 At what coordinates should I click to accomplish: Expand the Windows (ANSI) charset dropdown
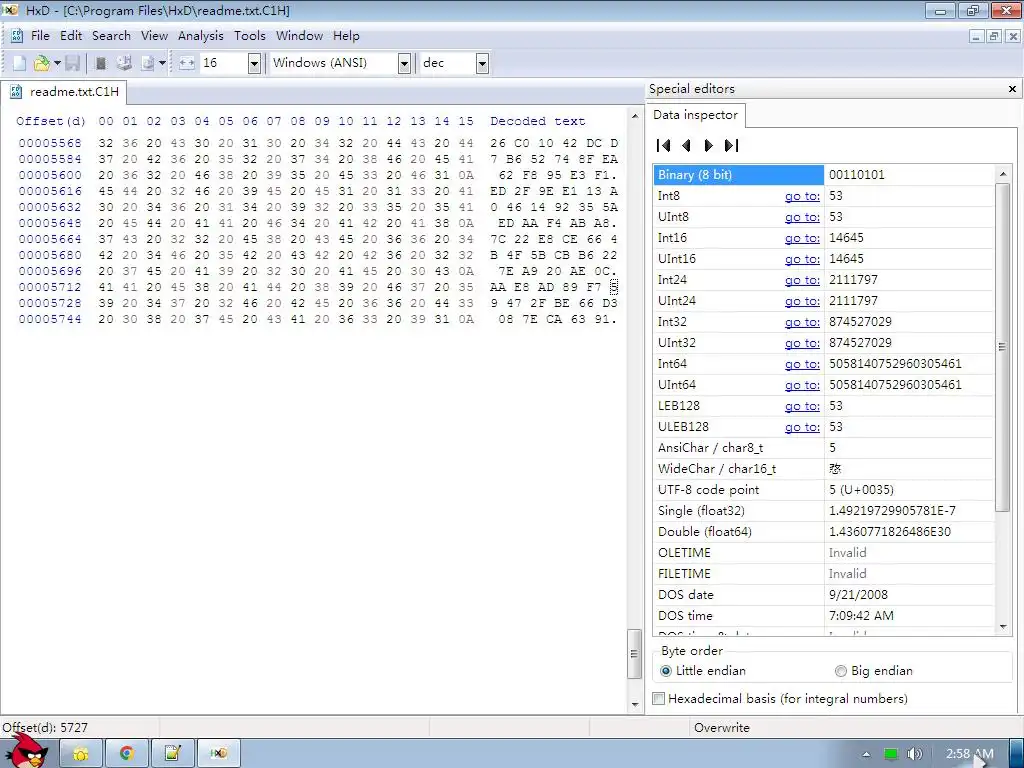pyautogui.click(x=404, y=63)
